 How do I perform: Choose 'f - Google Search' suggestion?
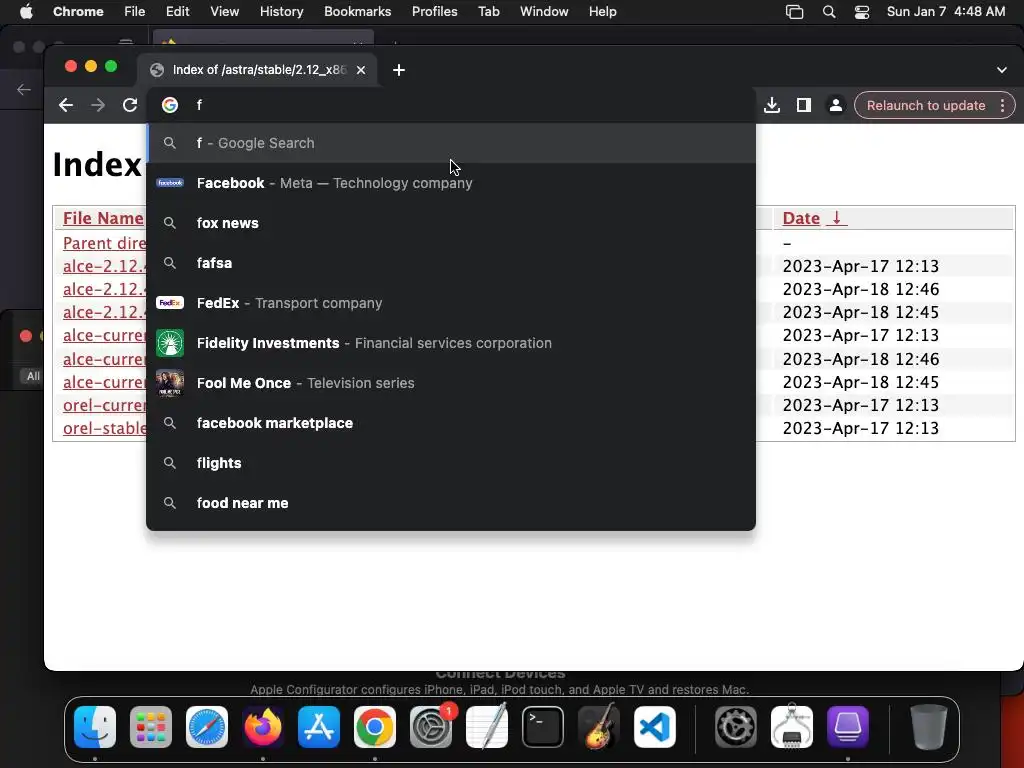451,143
